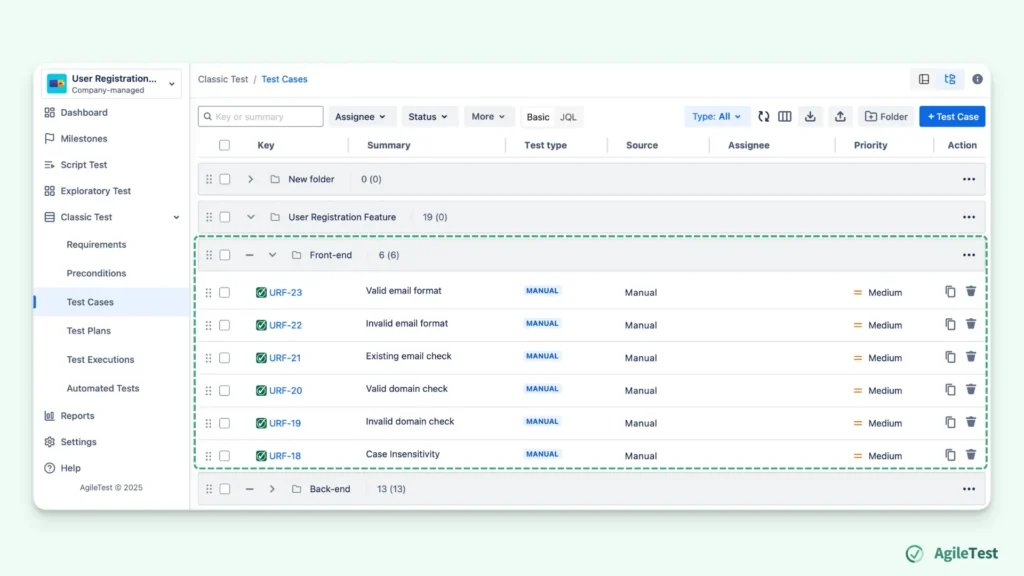The image size is (1024, 576).
Task: Check the User Registration Feature checkbox
Action: point(225,217)
